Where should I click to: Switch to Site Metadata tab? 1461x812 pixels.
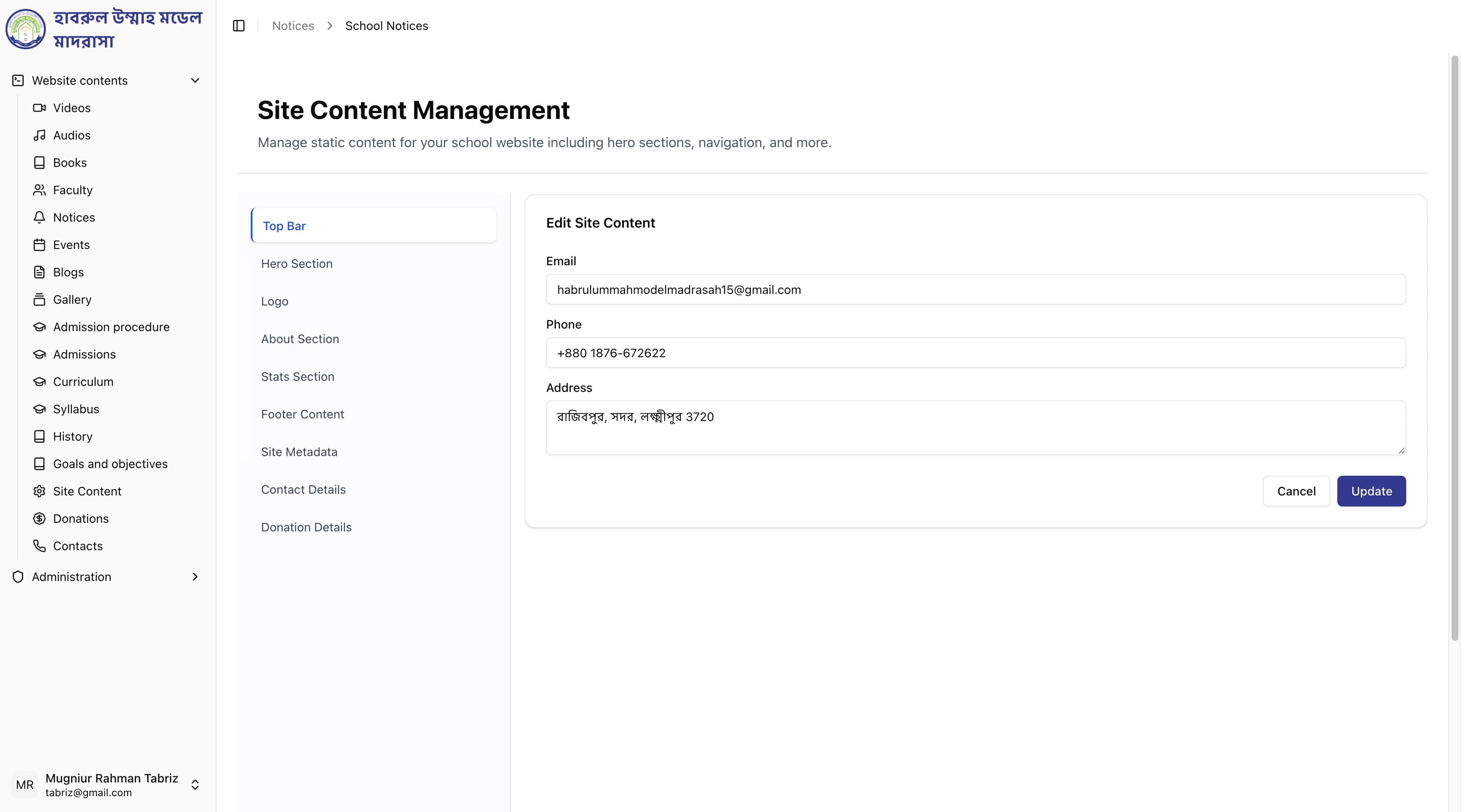pos(374,452)
